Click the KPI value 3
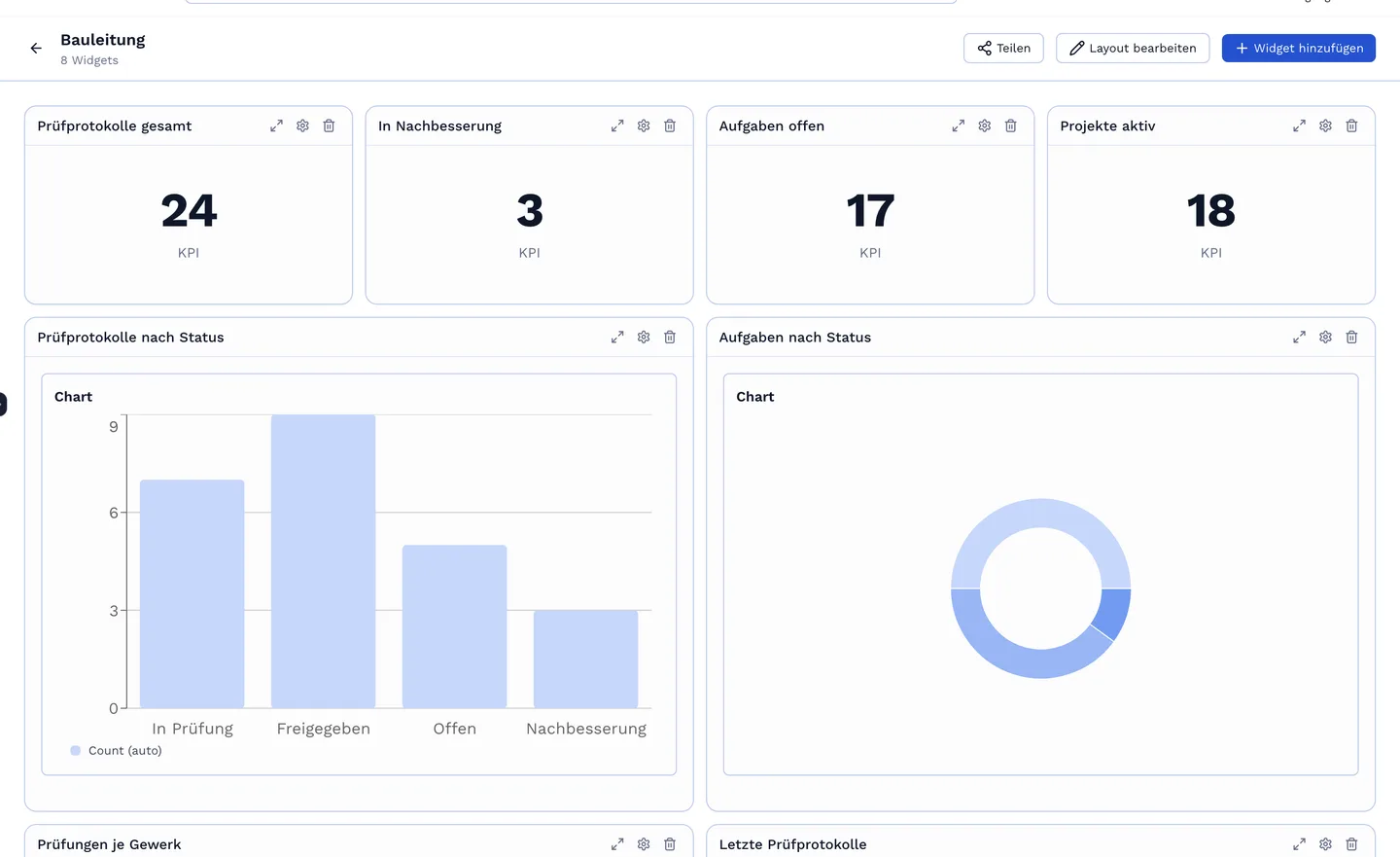1400x857 pixels. click(530, 211)
